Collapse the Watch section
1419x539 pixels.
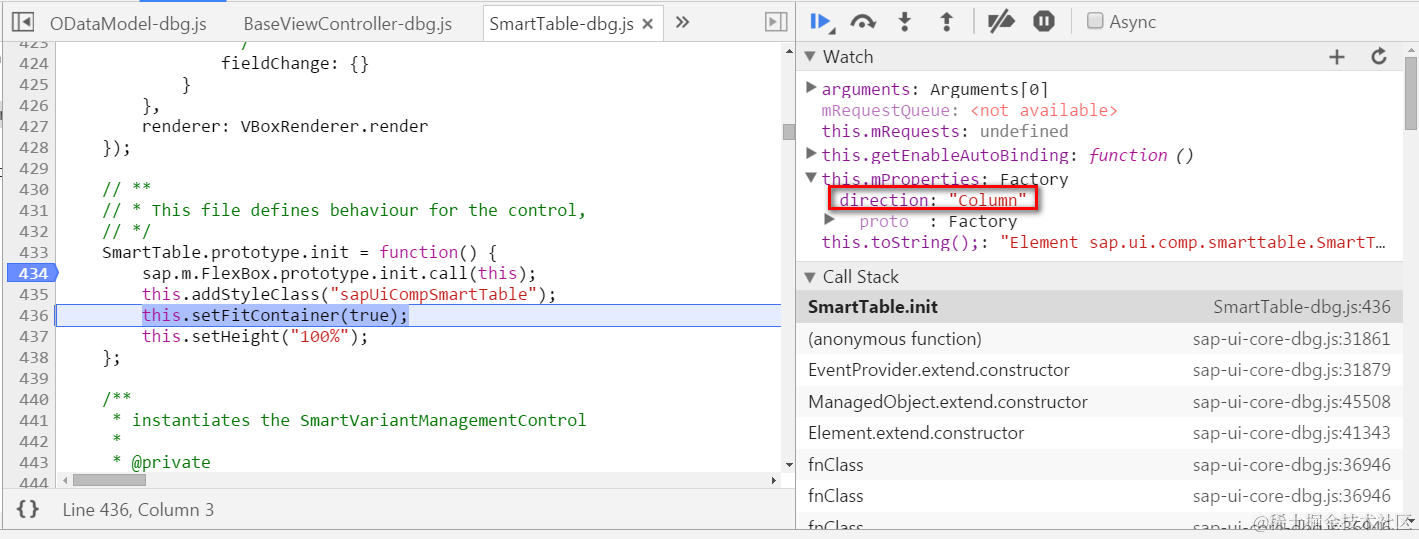point(811,57)
